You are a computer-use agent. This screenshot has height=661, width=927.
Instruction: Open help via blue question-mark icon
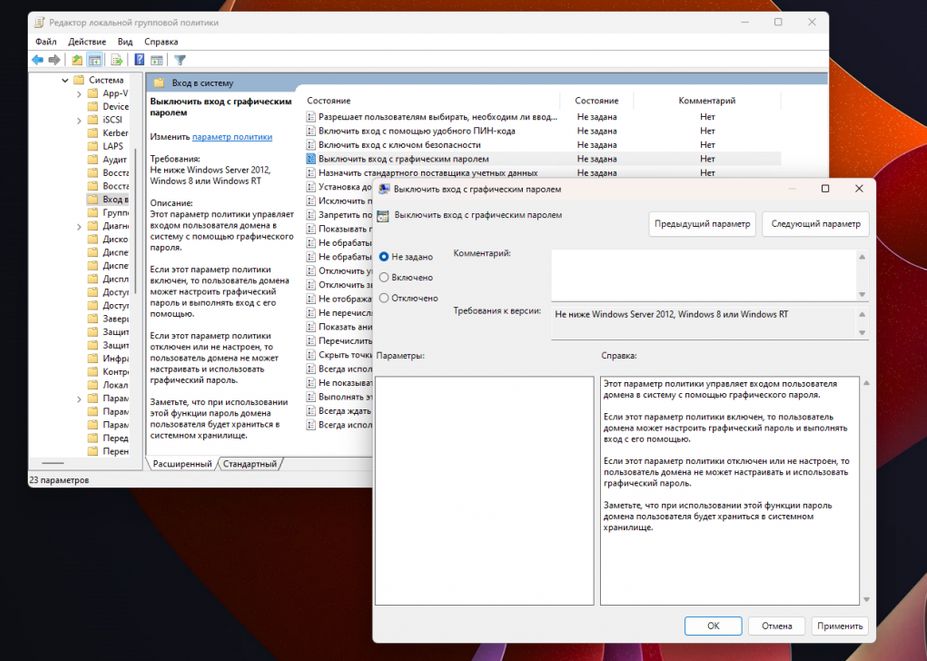(x=140, y=60)
